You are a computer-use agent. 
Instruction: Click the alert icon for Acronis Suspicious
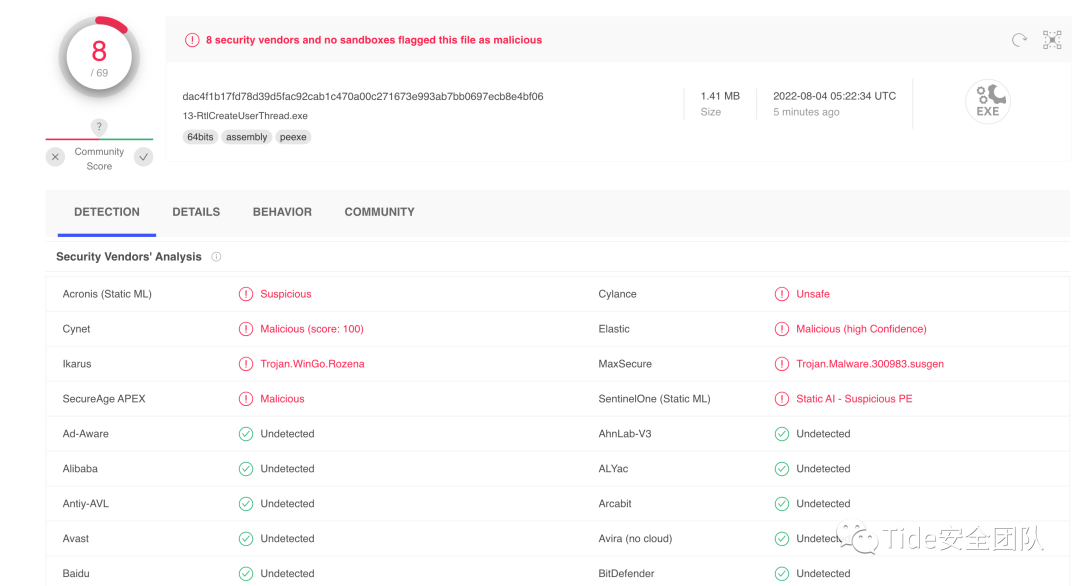click(x=246, y=294)
